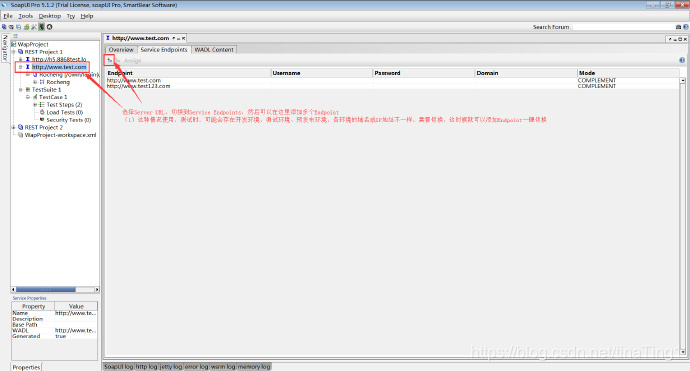
Task: Open the Try menu
Action: (71, 16)
